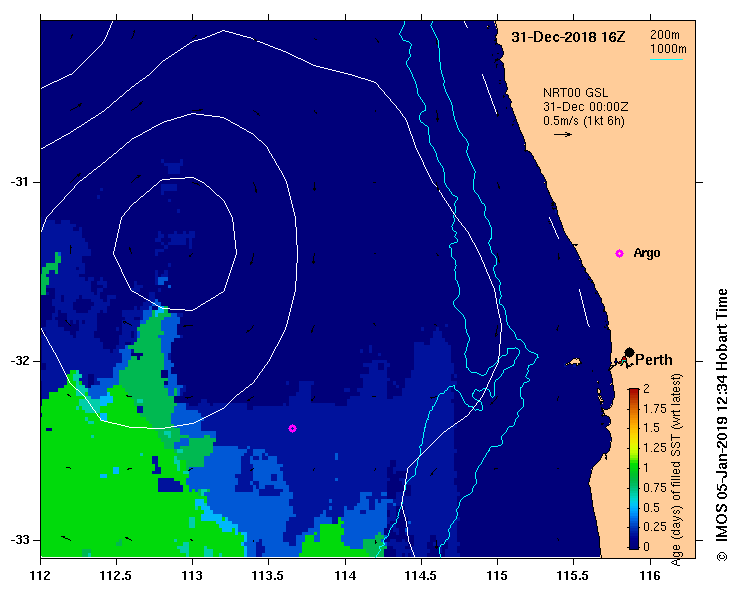Click the '200m' depth legend label
This screenshot has height=592, width=739.
pos(665,35)
